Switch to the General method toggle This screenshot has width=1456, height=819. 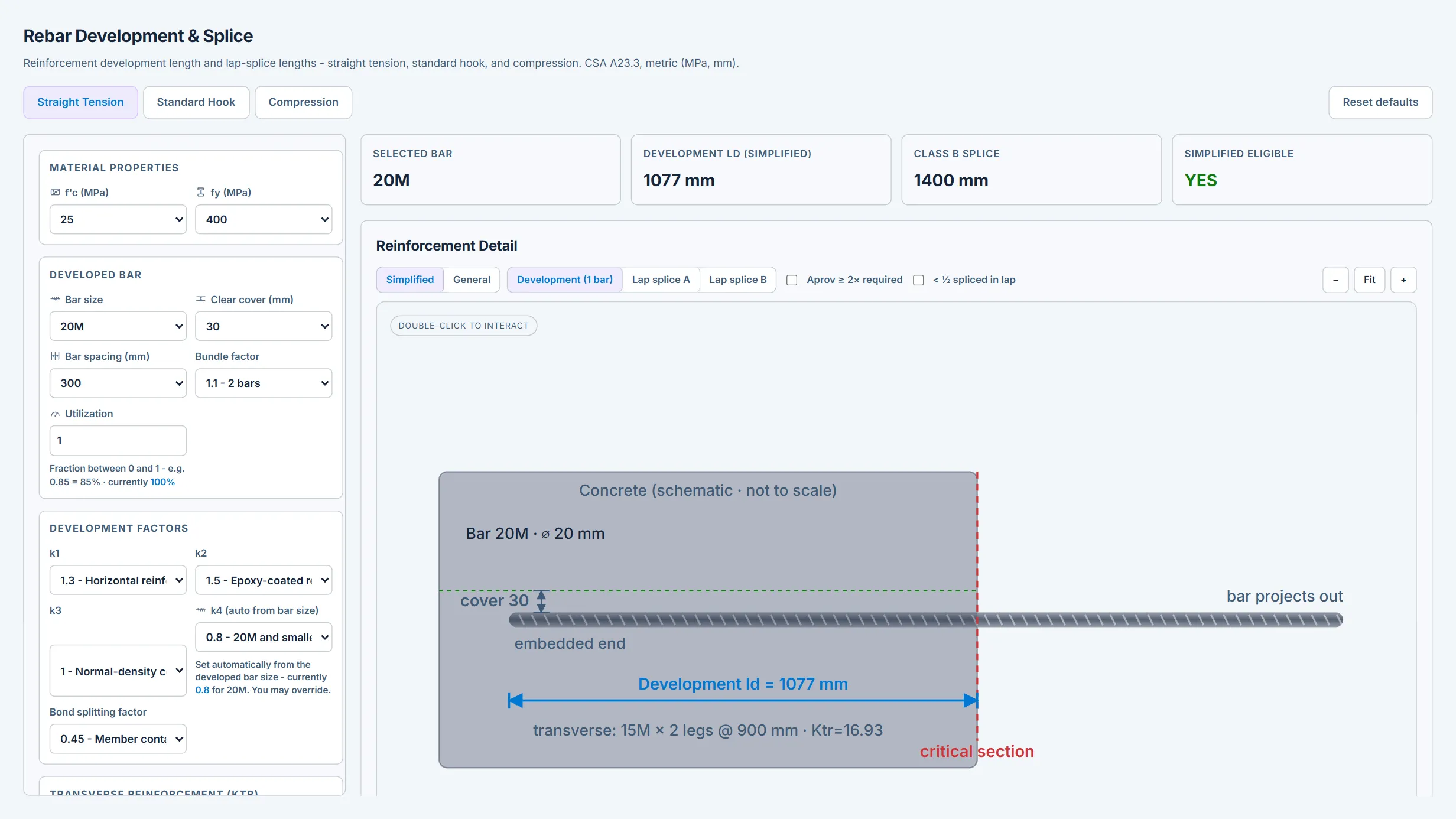472,279
